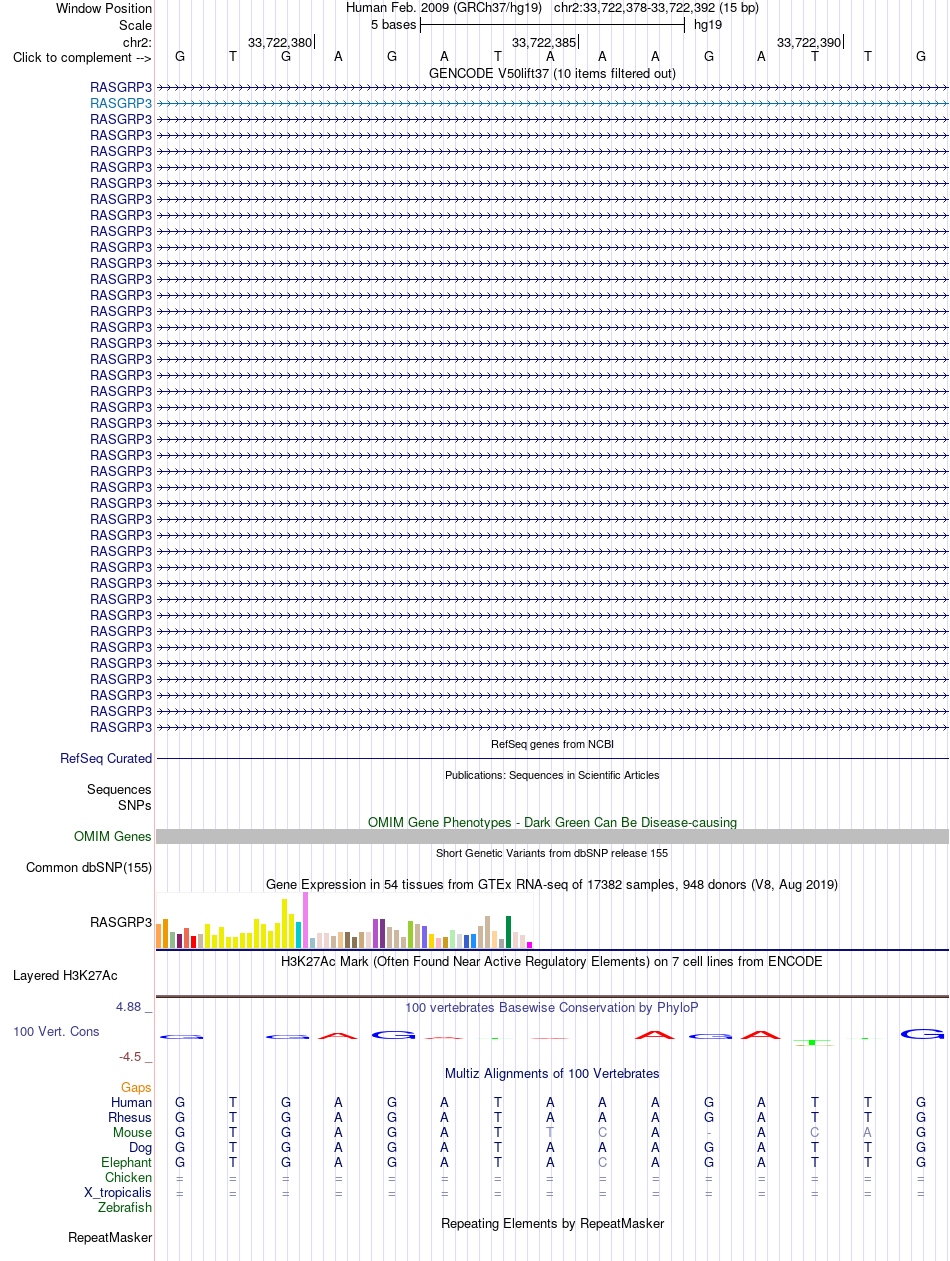Open the '100 Vert. Cons' track label
The image size is (950, 1261).
[56, 1031]
